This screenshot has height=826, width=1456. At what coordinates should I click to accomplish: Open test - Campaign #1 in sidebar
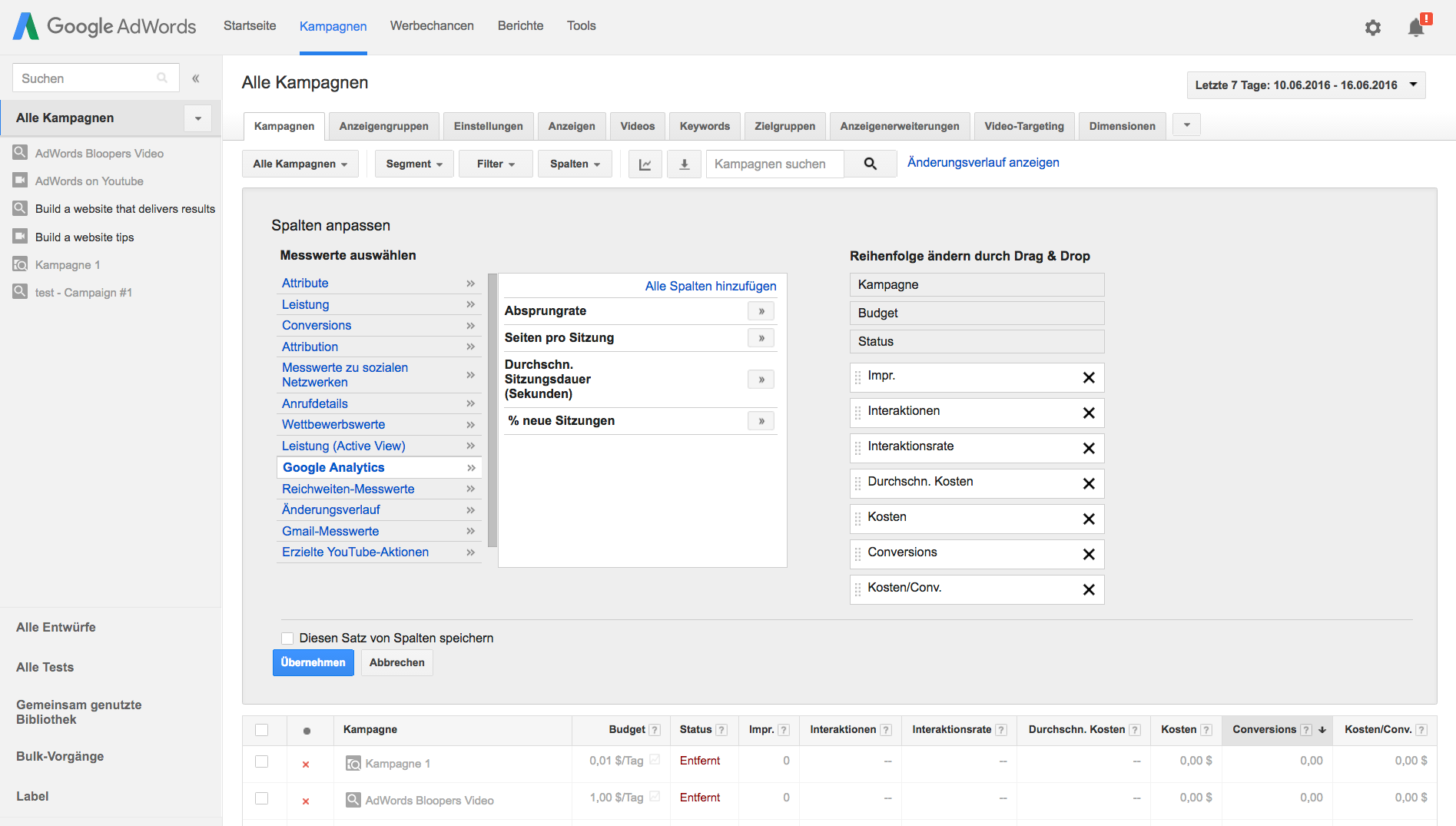[x=83, y=293]
